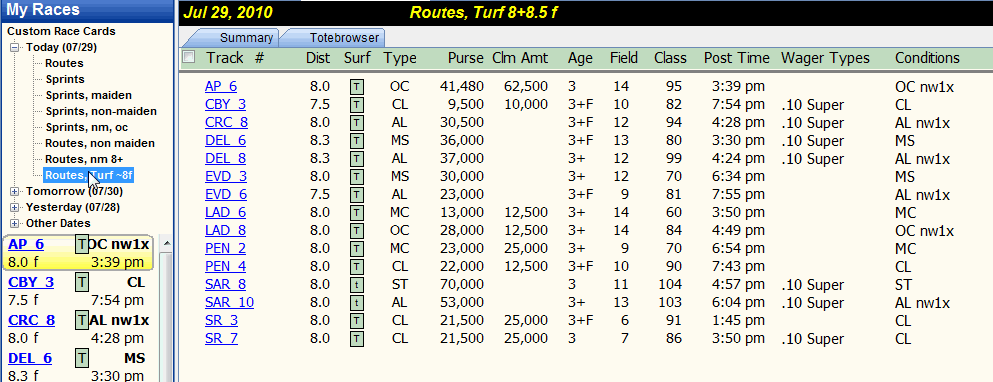Open the EVD 3 race link

point(226,177)
